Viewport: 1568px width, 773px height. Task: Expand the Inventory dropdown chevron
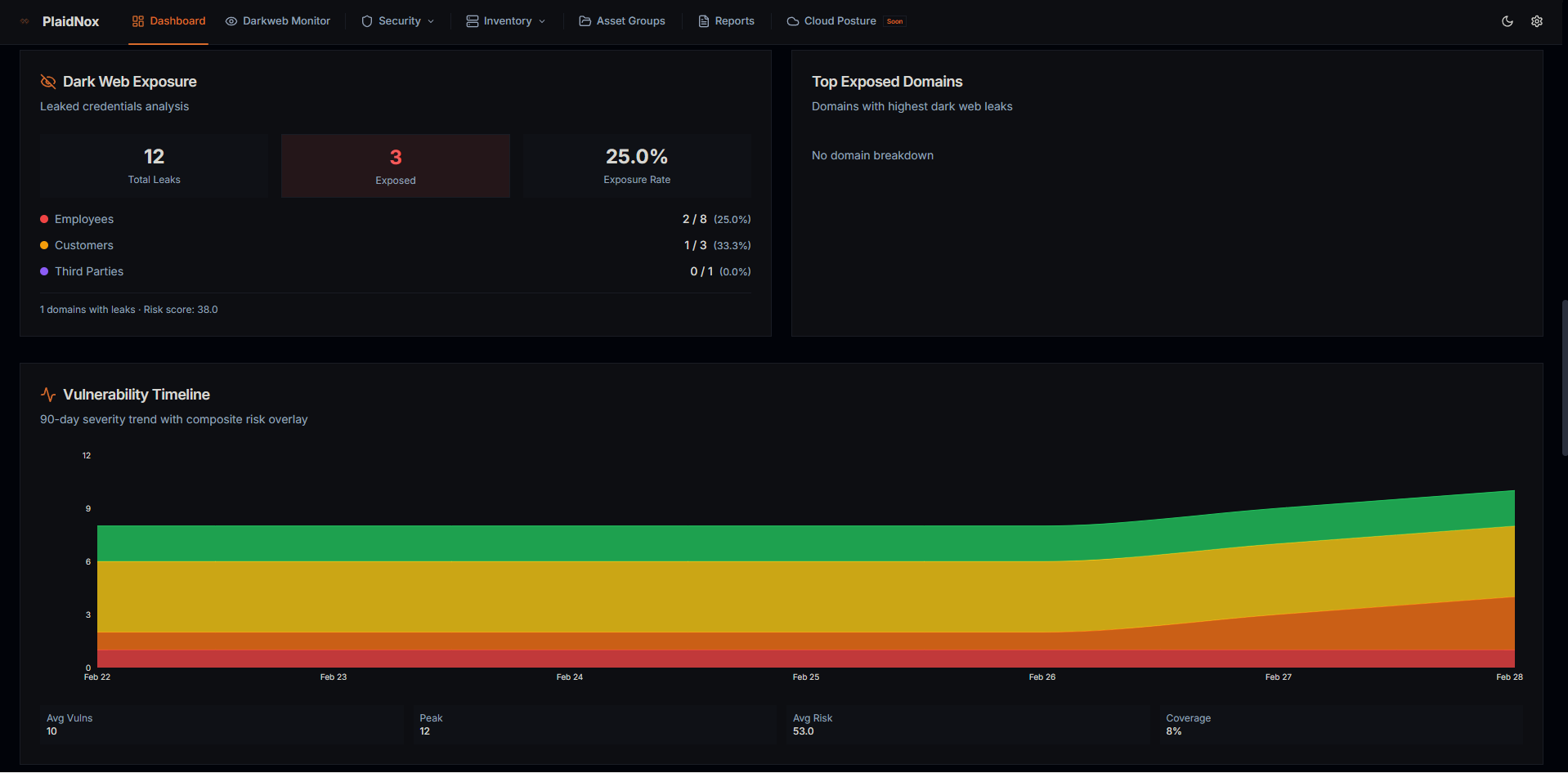click(x=542, y=21)
